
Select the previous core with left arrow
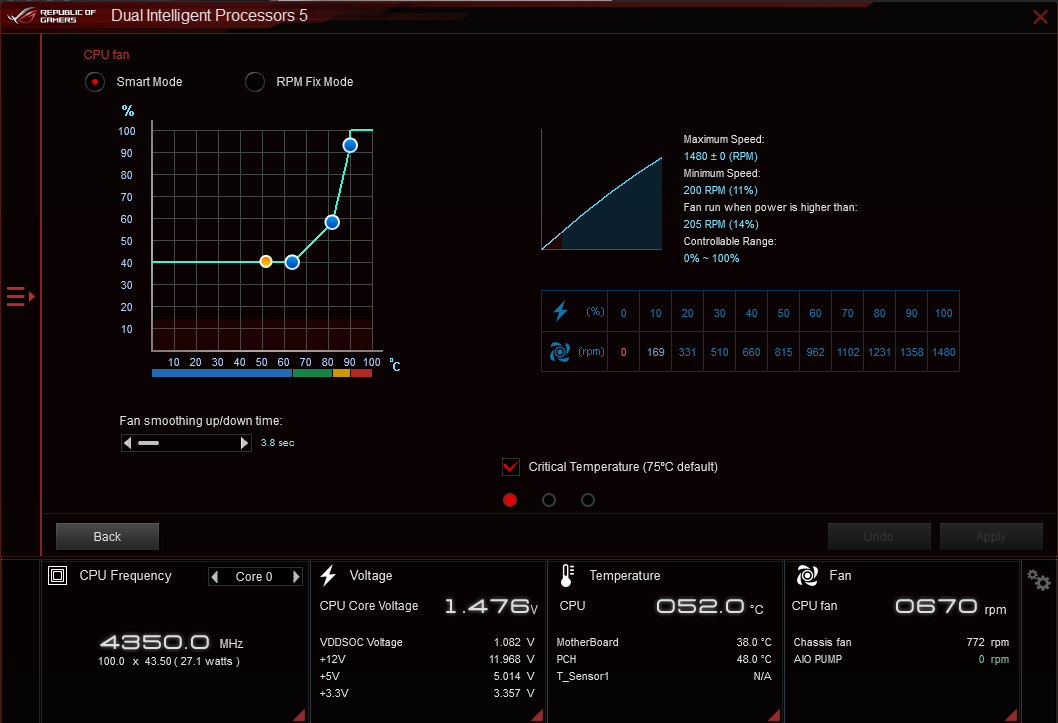[215, 577]
